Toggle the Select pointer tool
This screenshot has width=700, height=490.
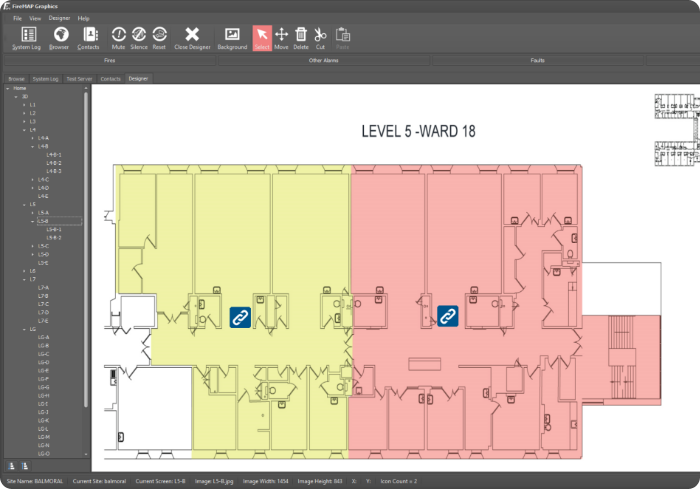point(261,38)
